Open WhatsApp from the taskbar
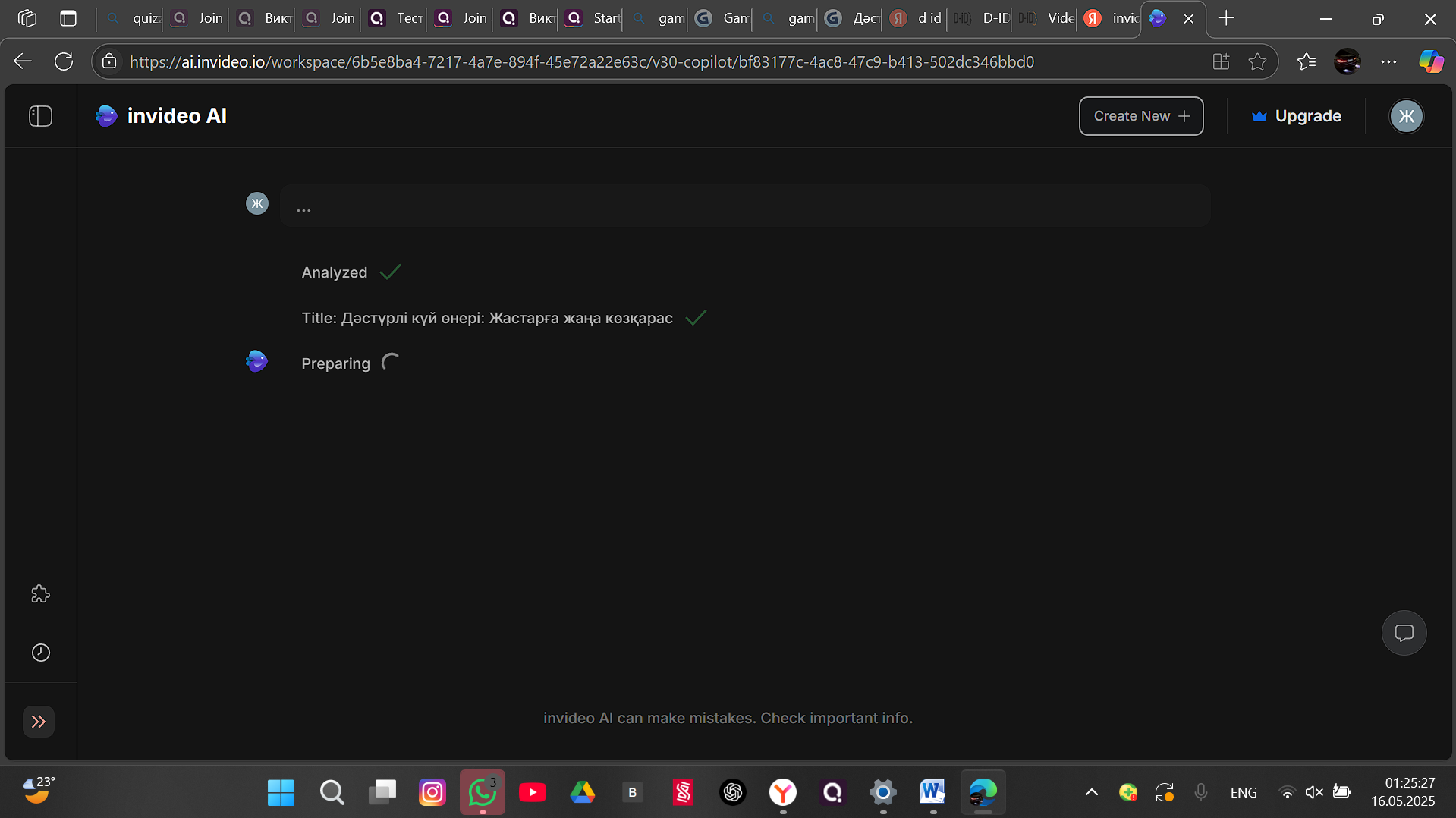 [x=483, y=792]
